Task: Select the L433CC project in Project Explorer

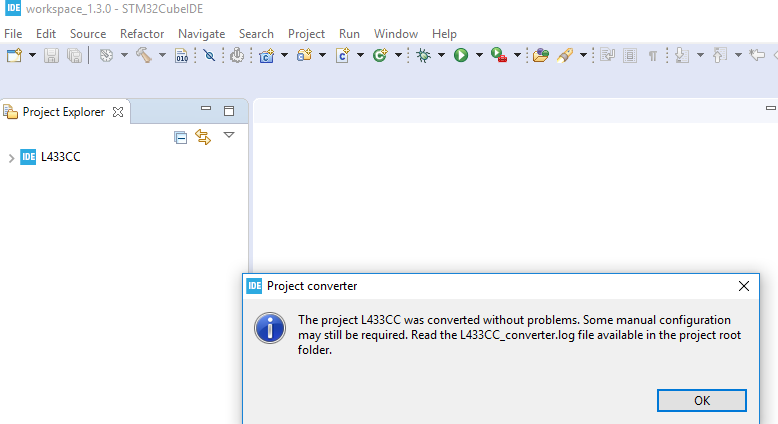Action: pos(61,157)
